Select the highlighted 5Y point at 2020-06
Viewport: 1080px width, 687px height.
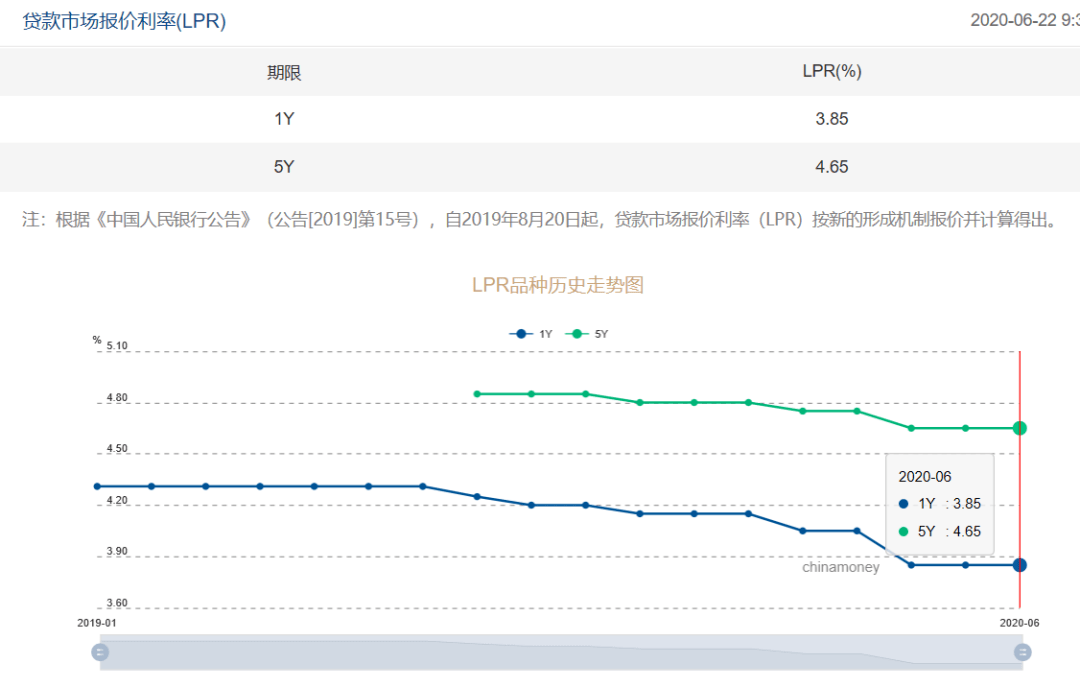[1019, 428]
